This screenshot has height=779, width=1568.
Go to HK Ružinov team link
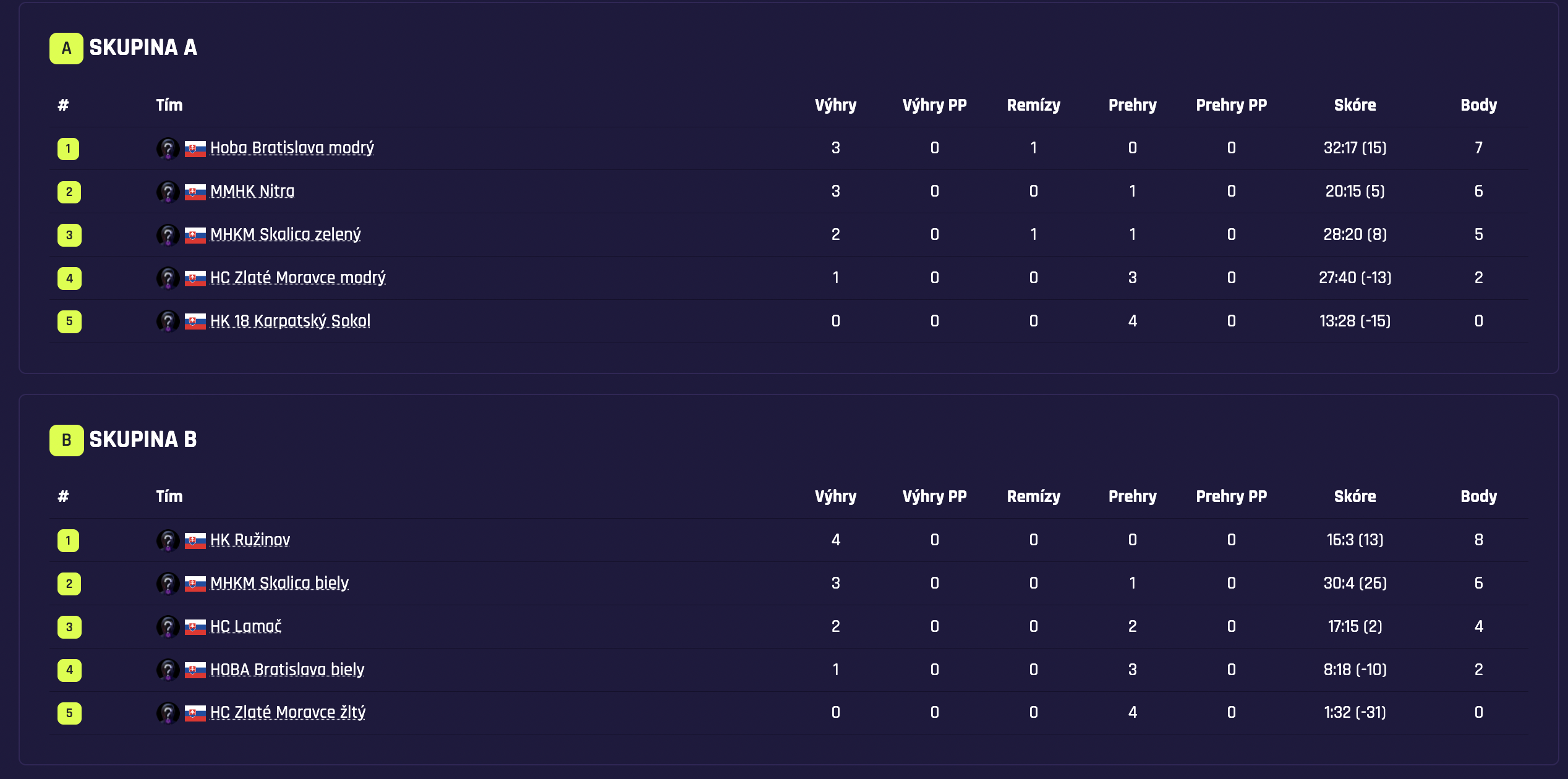250,540
